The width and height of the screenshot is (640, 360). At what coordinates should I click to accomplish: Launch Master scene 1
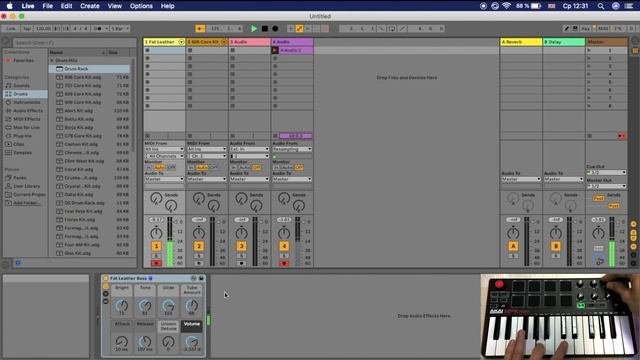[589, 50]
